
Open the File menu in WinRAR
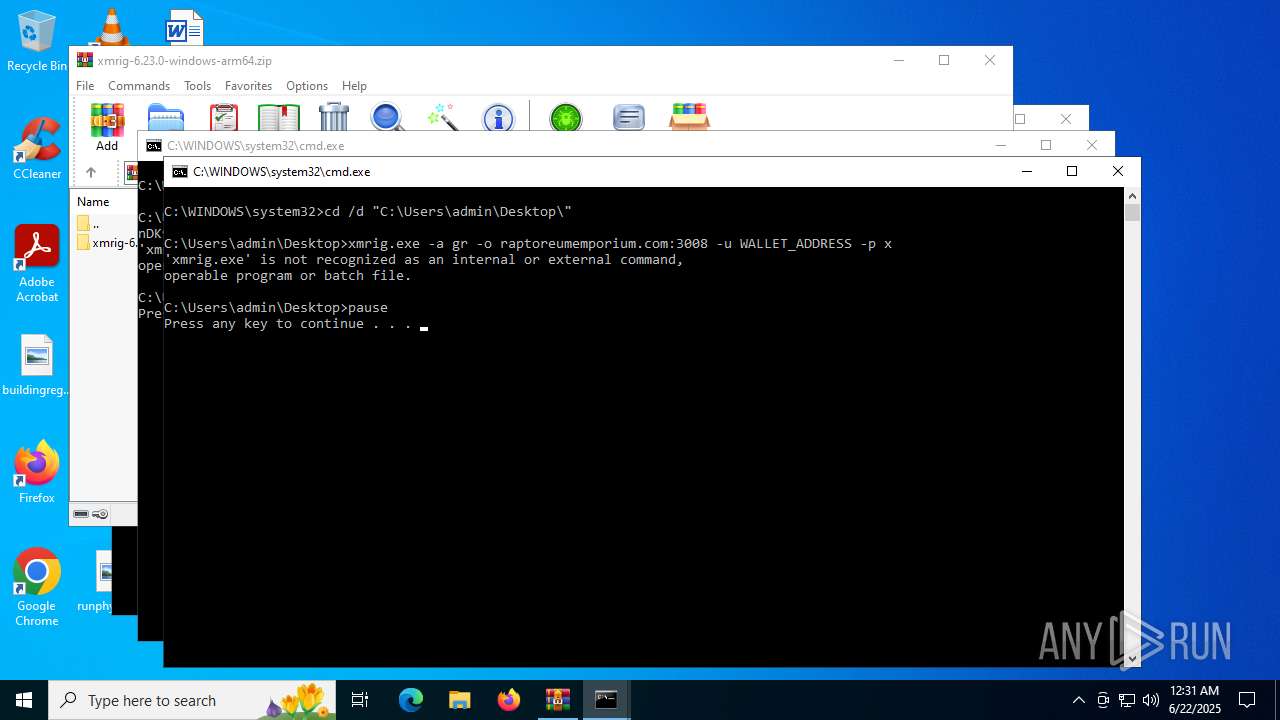point(85,86)
